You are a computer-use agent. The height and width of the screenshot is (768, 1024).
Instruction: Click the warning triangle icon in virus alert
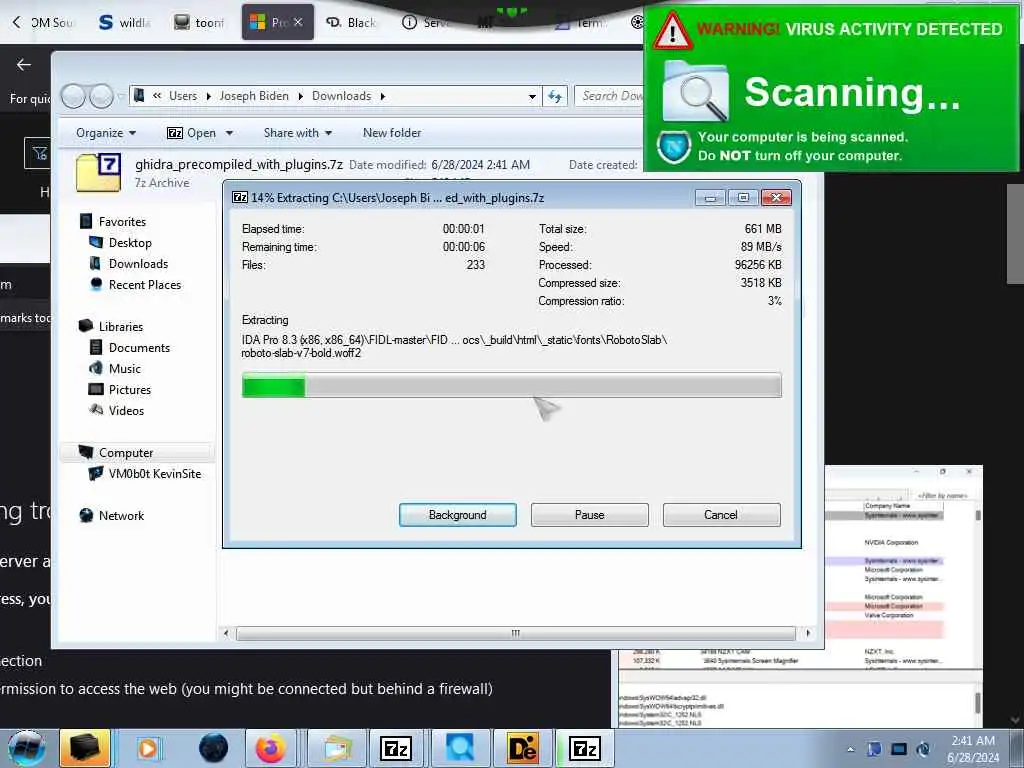(672, 31)
